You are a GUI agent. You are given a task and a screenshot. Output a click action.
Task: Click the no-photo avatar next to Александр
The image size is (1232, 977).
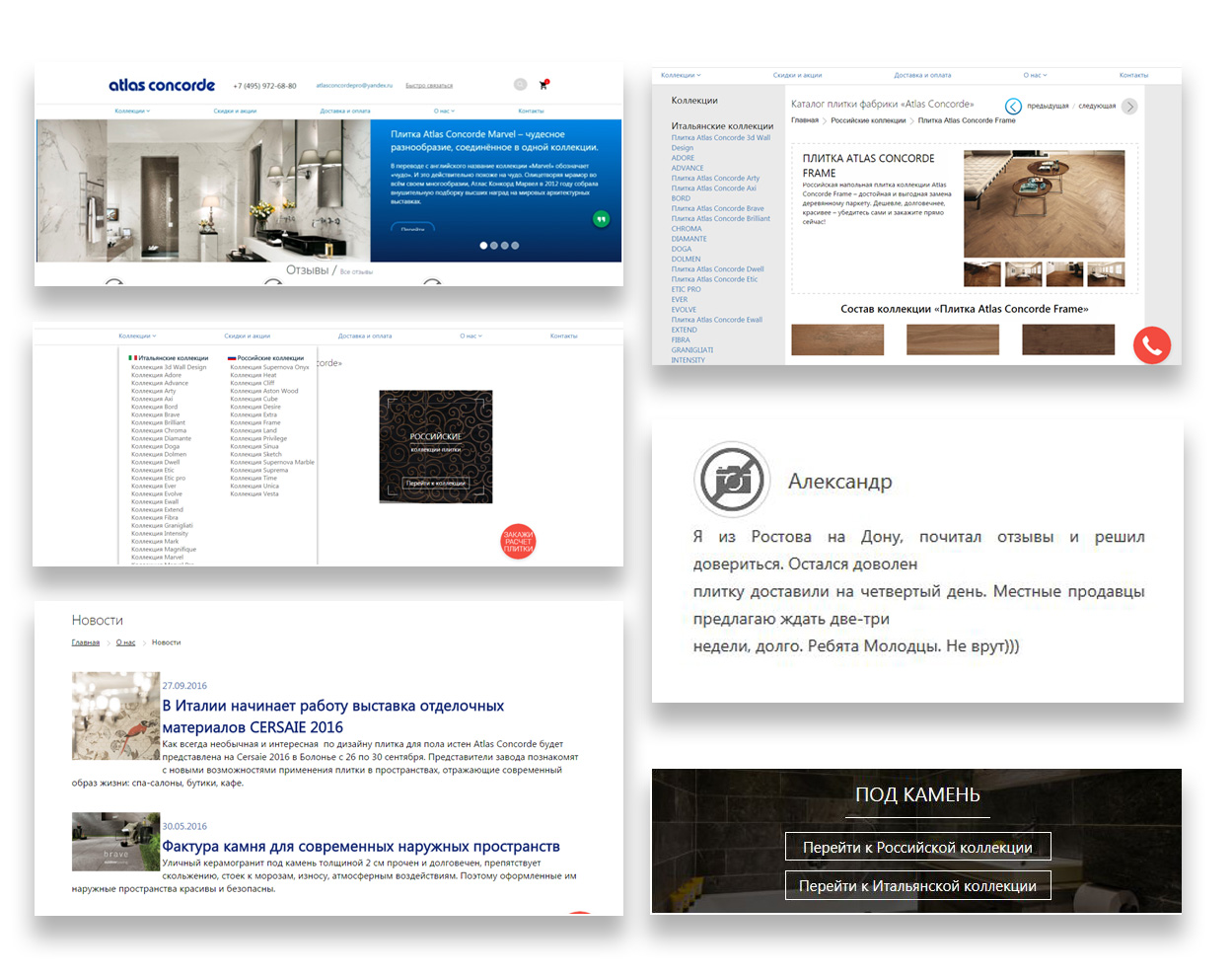pos(730,480)
